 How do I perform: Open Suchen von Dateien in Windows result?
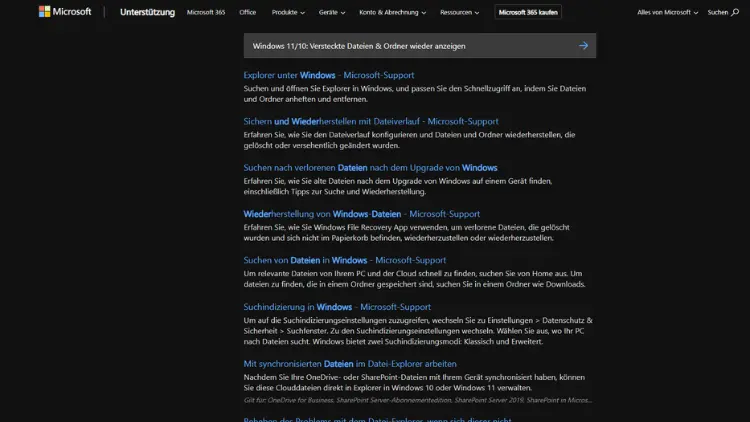click(x=344, y=260)
